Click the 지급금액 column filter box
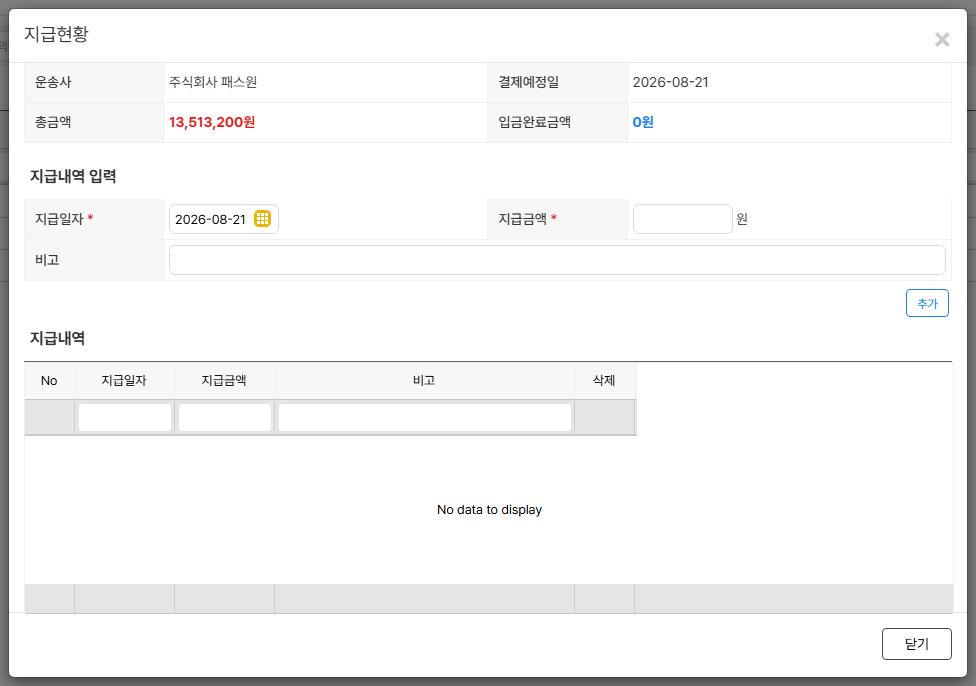The width and height of the screenshot is (976, 686). (x=225, y=417)
